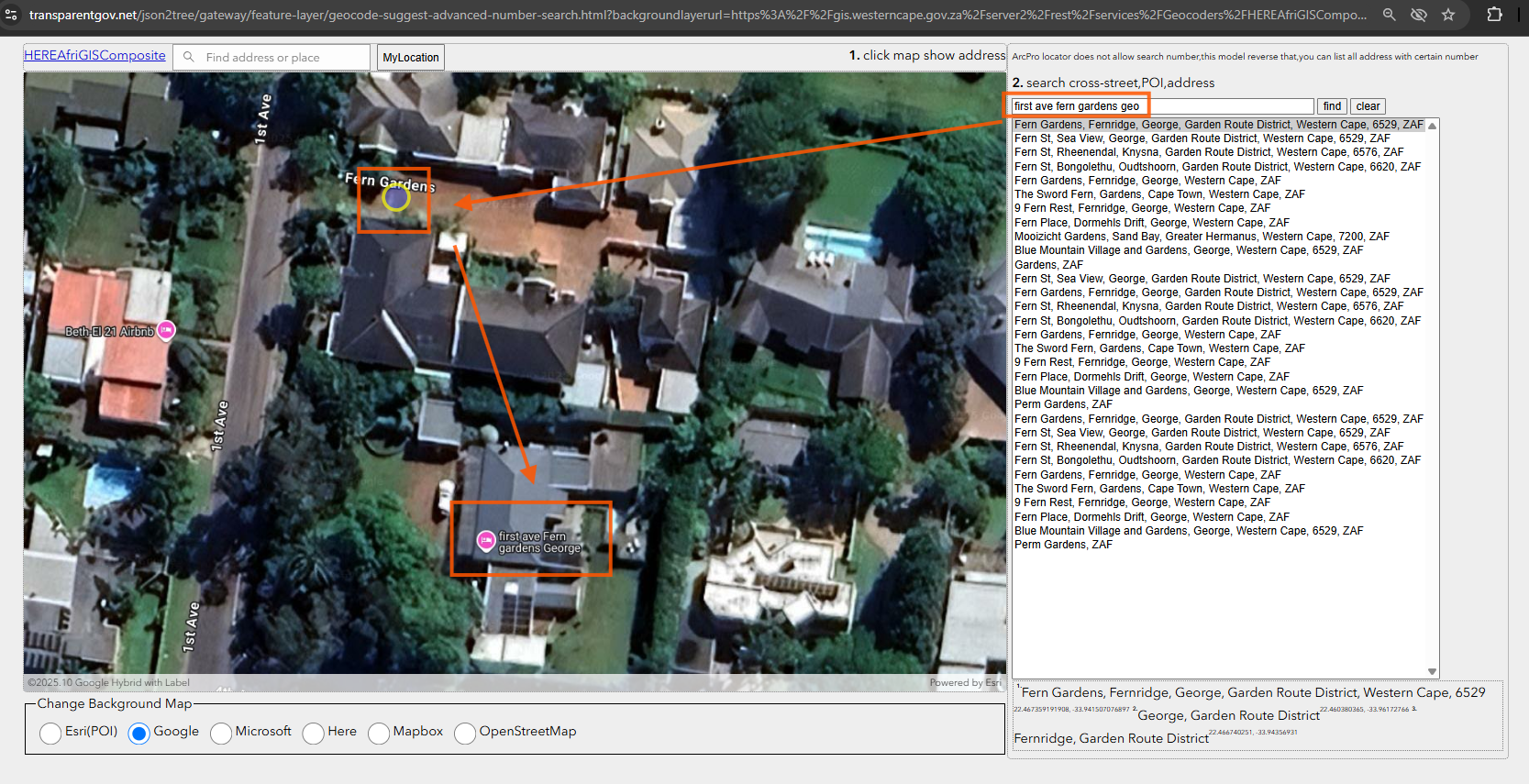Switch background map to OpenStreetMap
The width and height of the screenshot is (1529, 784).
tap(465, 733)
